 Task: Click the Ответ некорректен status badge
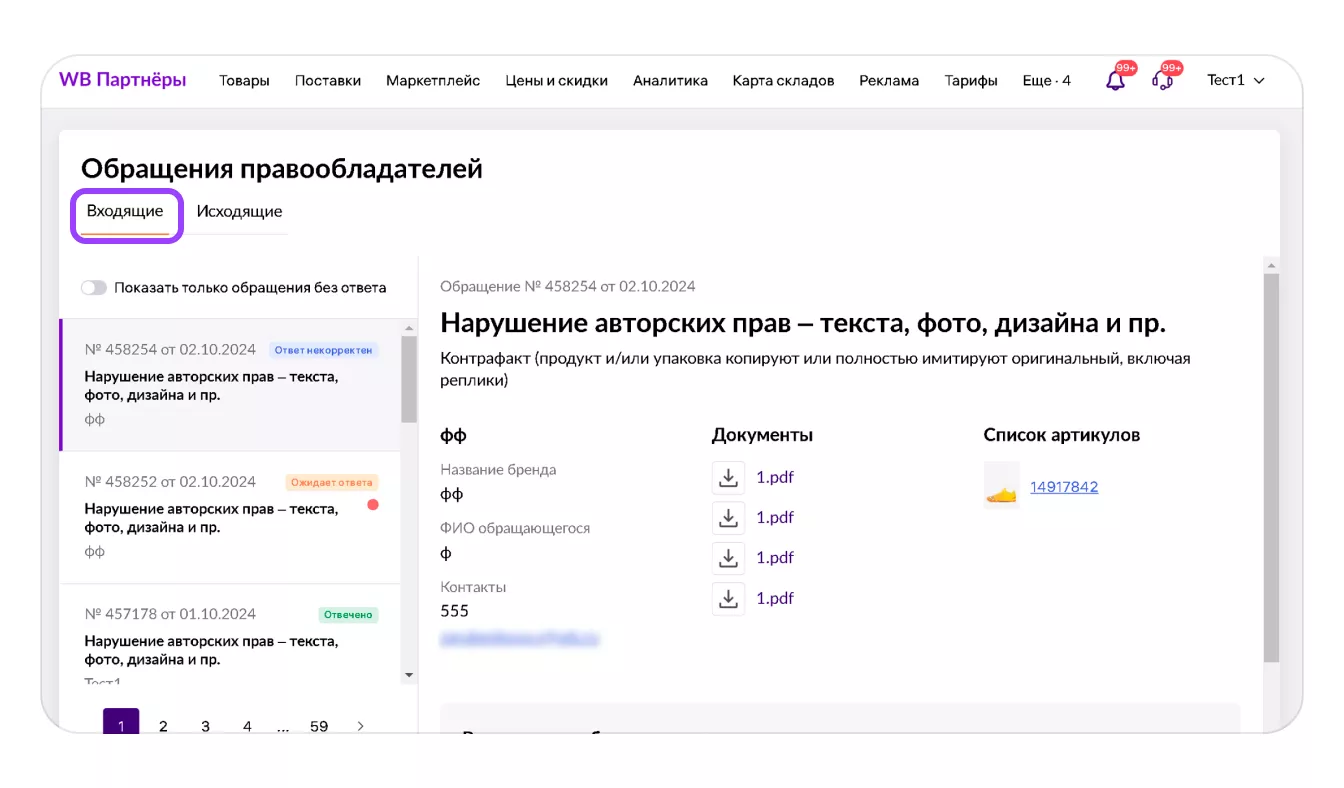point(324,350)
